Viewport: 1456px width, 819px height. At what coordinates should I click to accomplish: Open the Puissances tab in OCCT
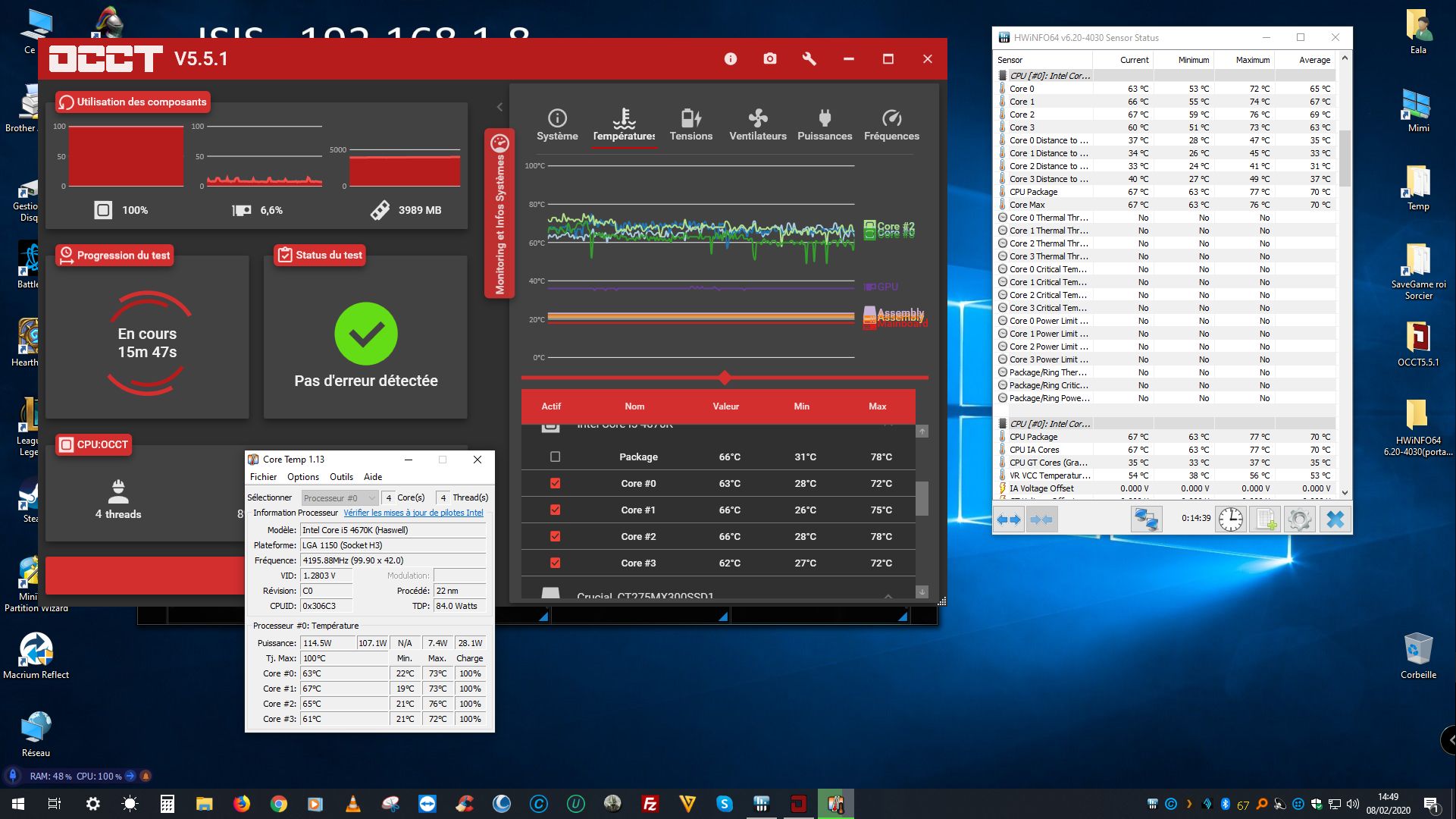click(825, 125)
